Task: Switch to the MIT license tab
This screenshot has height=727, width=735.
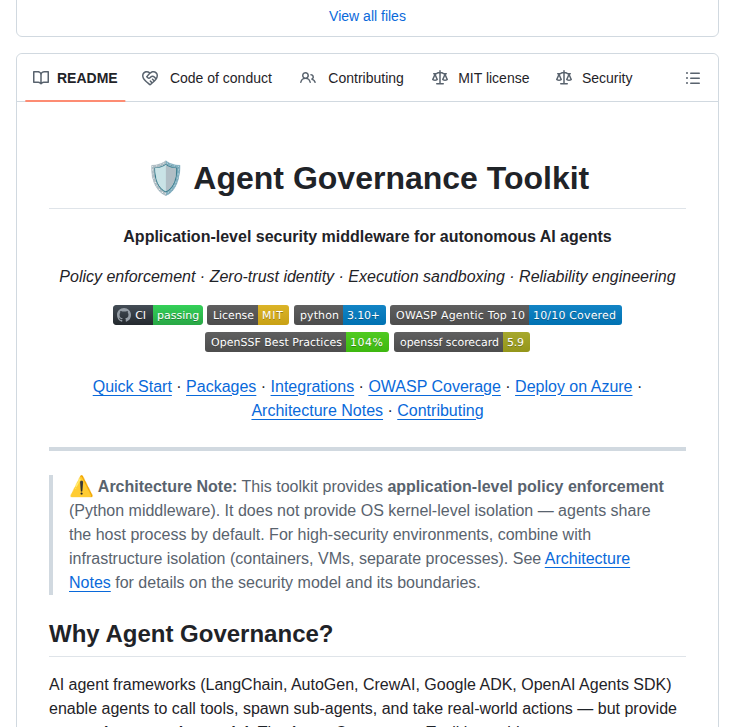Action: point(480,78)
